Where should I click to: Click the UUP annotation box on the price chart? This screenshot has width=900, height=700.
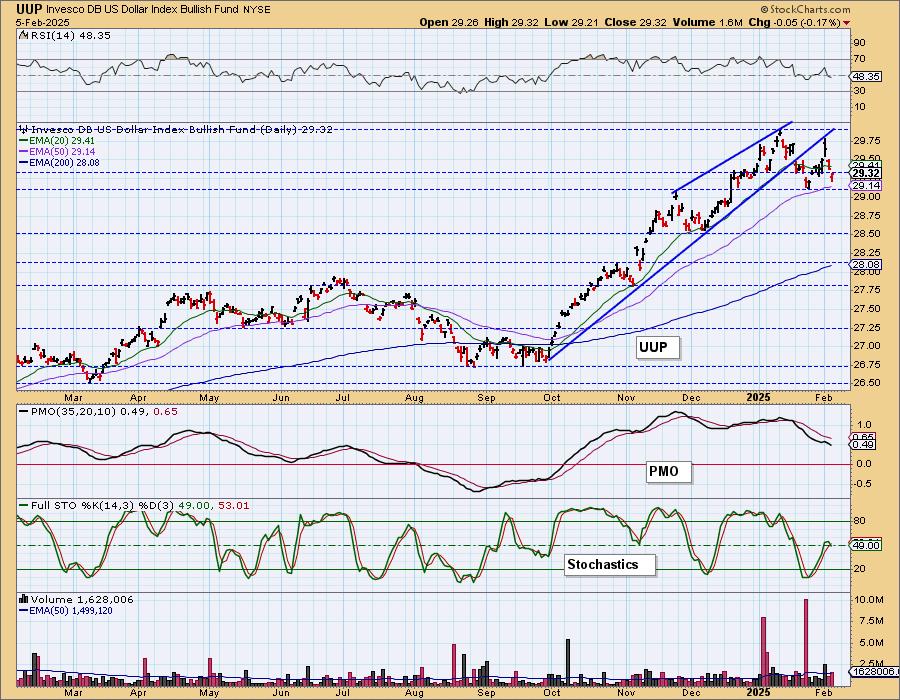point(658,348)
